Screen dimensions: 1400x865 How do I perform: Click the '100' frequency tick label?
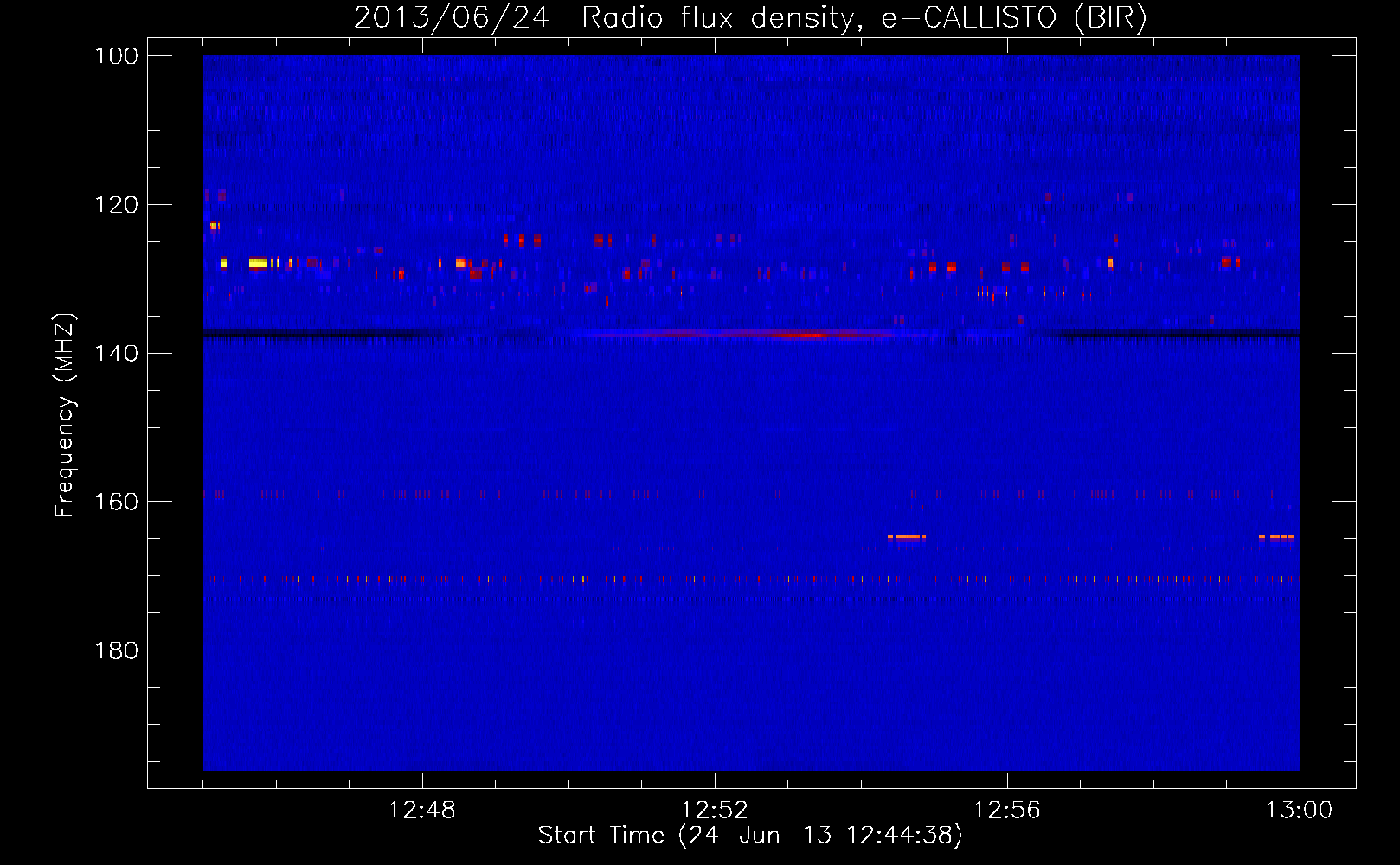117,56
